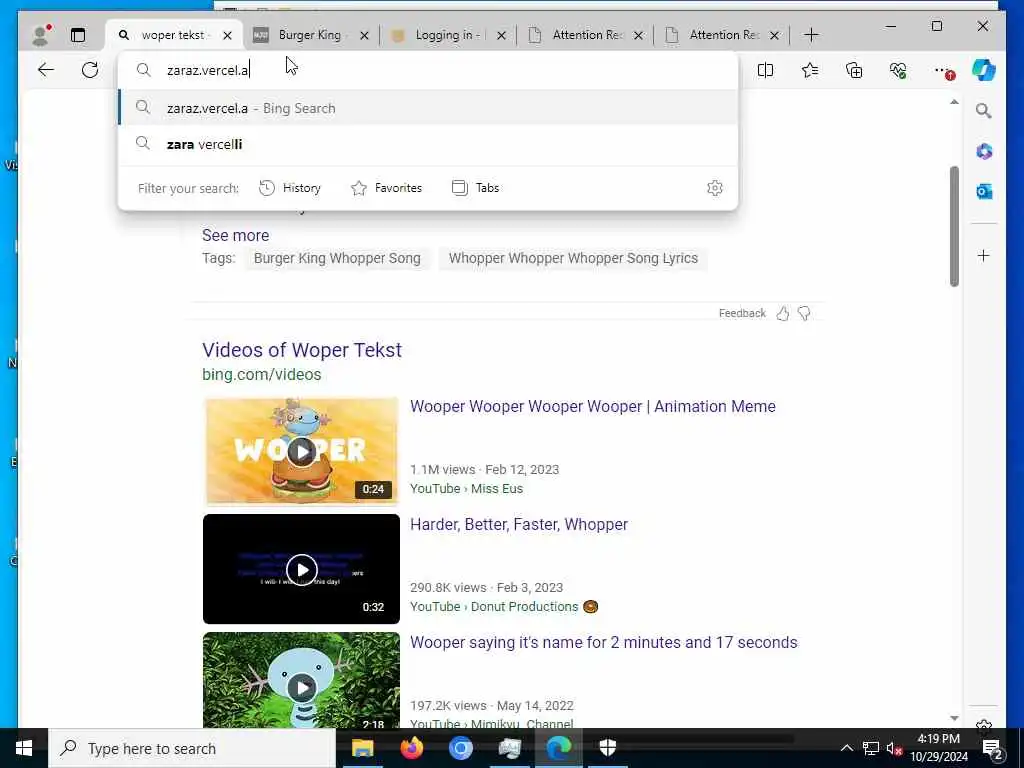Select zara vercelli suggestion
The height and width of the screenshot is (768, 1024).
click(428, 144)
